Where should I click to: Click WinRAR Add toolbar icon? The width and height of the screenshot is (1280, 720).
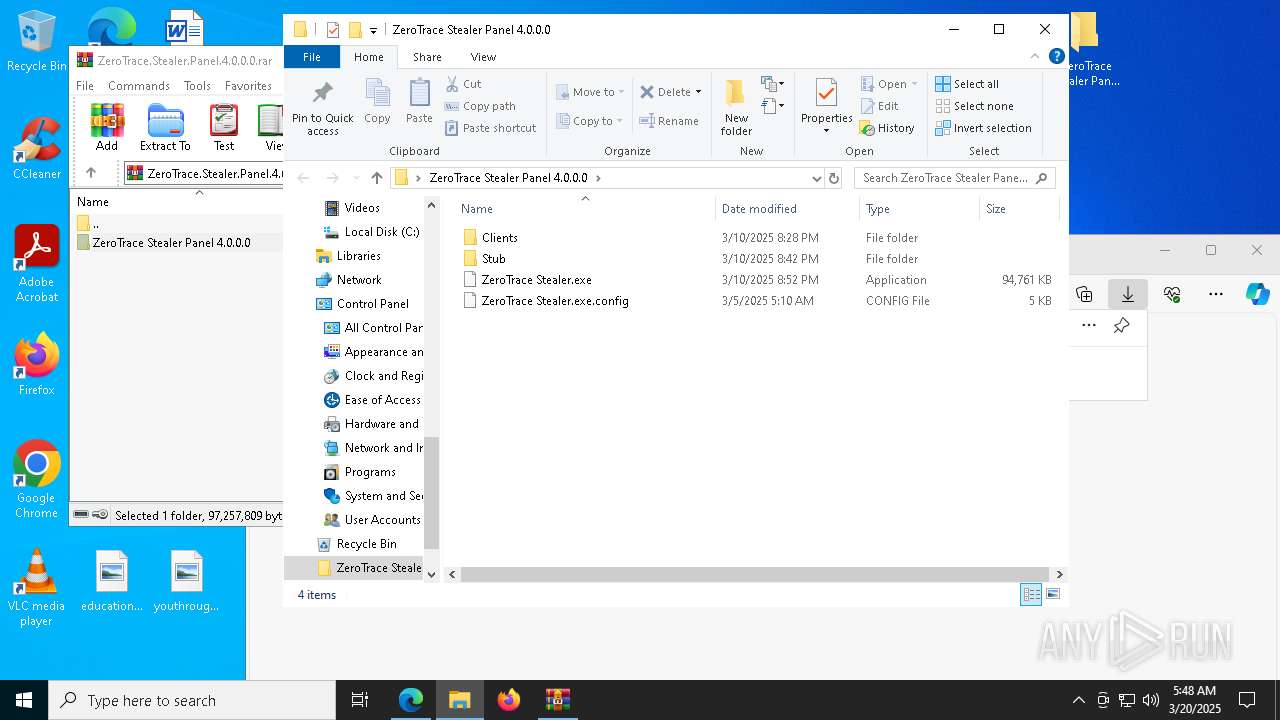click(x=107, y=128)
